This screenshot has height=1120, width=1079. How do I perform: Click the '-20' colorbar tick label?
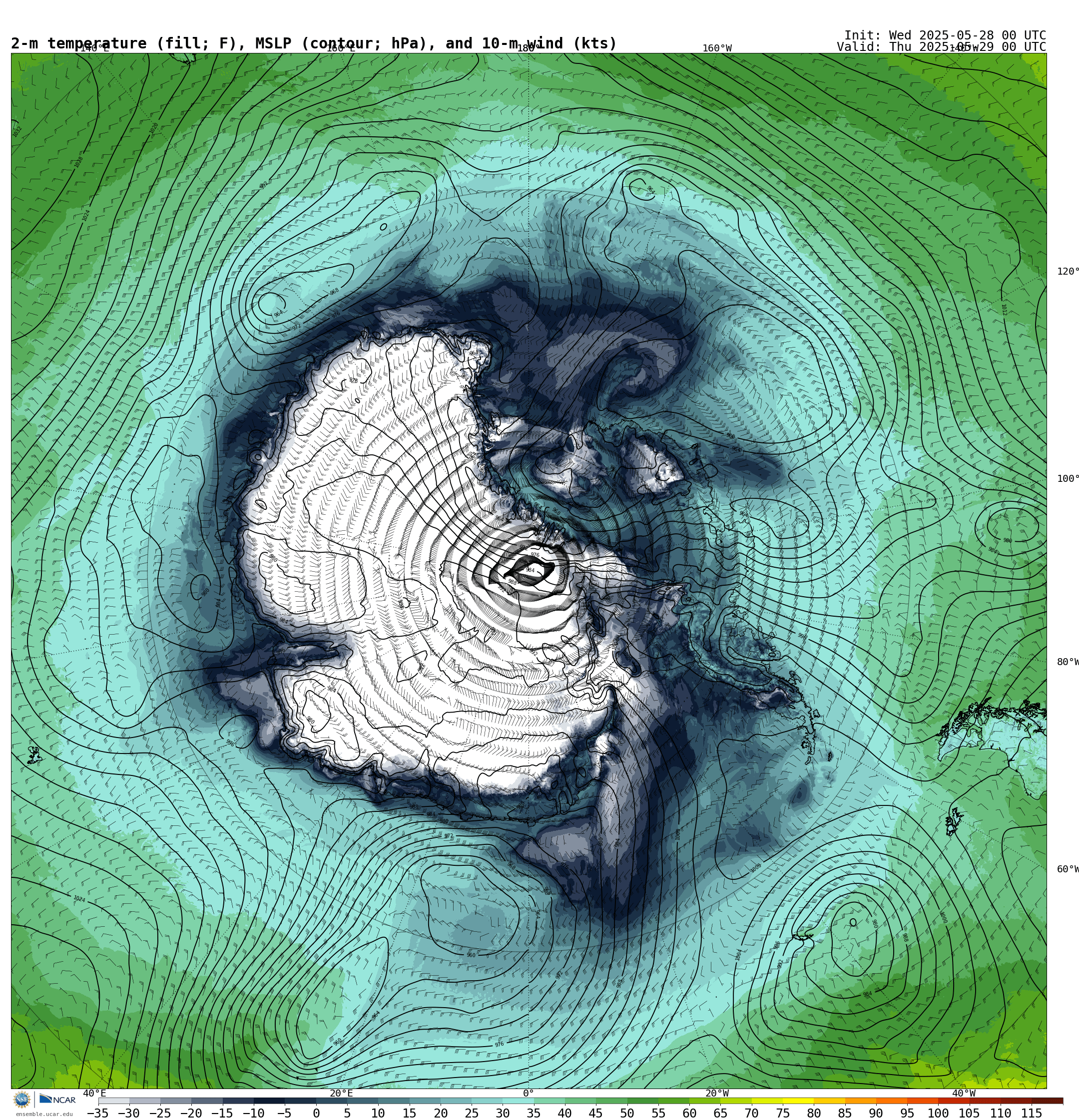point(191,1113)
